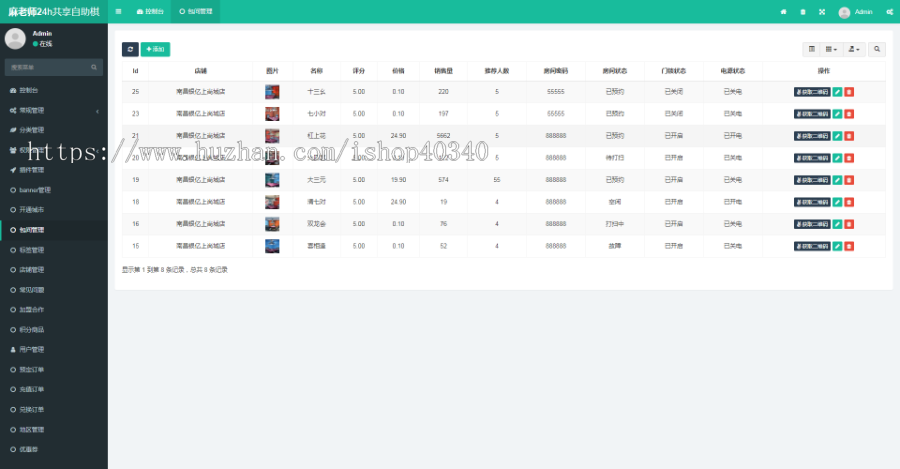Open 常见问题 in the sidebar

click(x=54, y=290)
